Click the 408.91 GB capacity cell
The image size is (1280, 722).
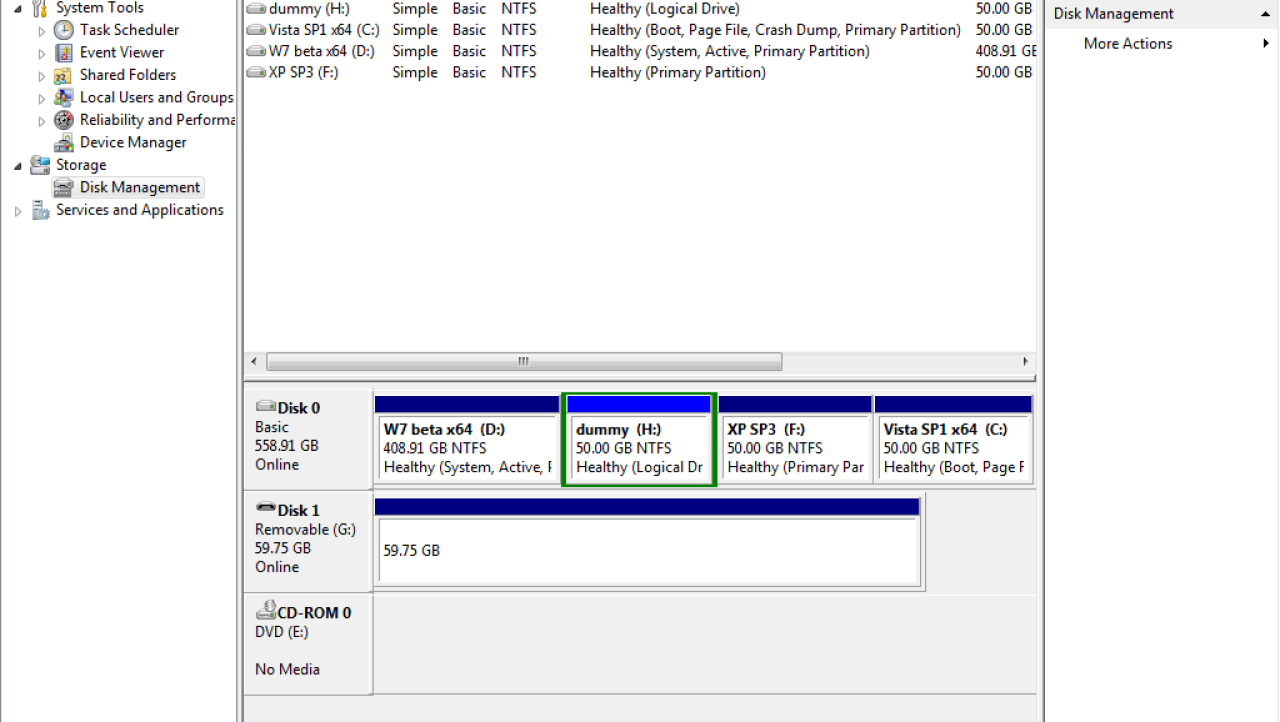[x=1005, y=51]
